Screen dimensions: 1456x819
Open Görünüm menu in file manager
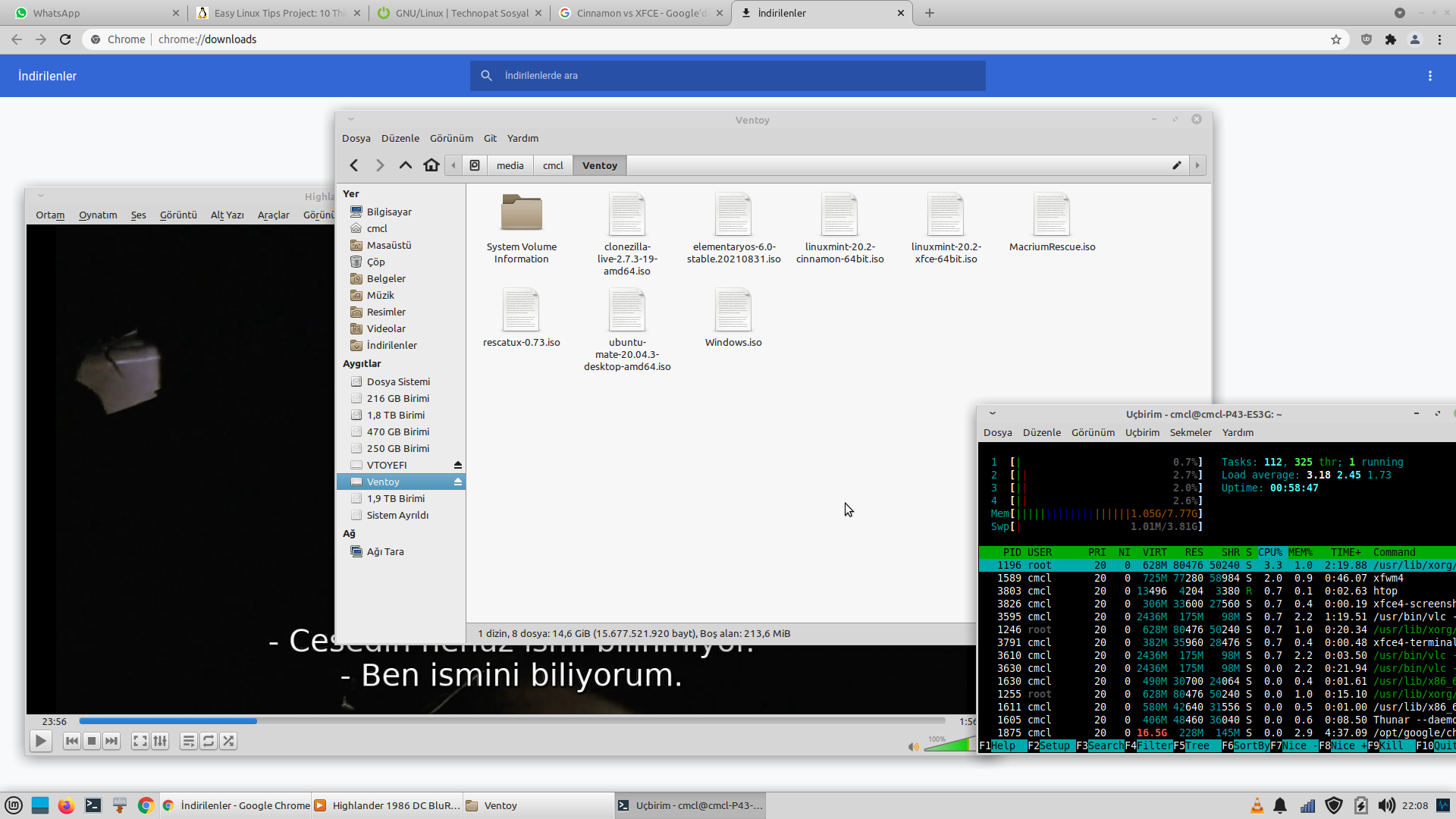click(451, 138)
